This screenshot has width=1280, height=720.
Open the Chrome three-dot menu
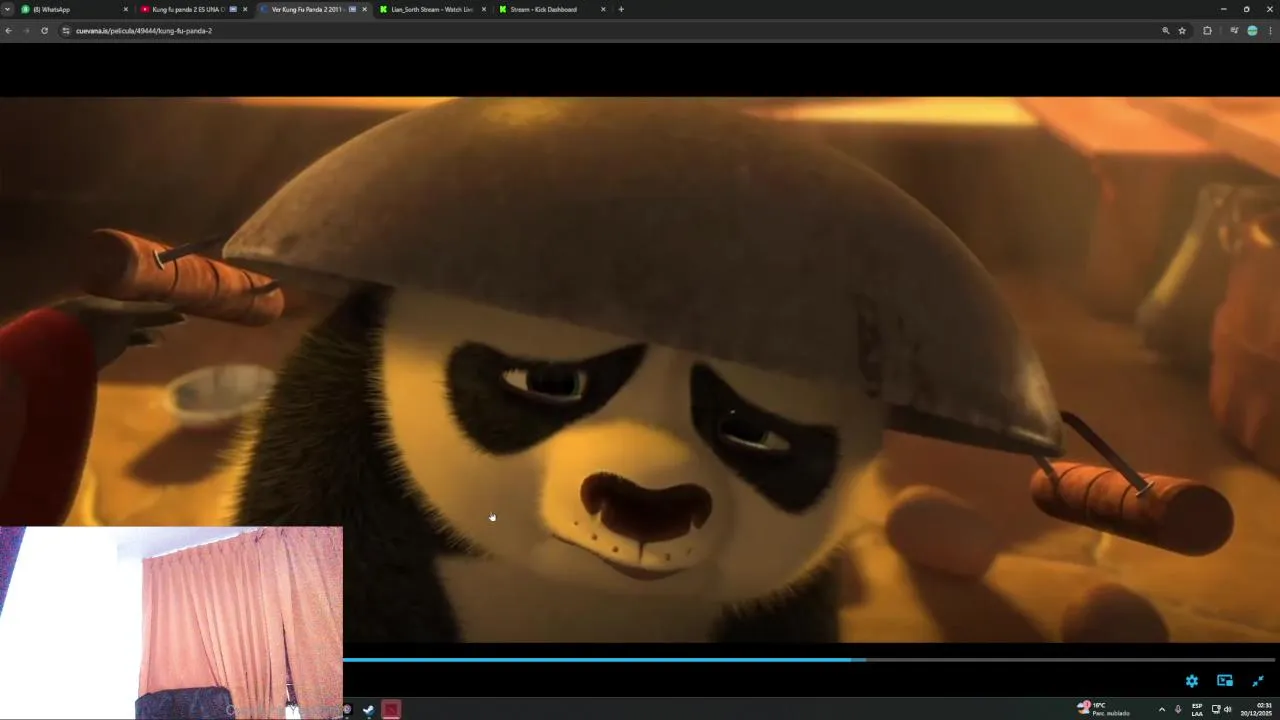[x=1270, y=31]
